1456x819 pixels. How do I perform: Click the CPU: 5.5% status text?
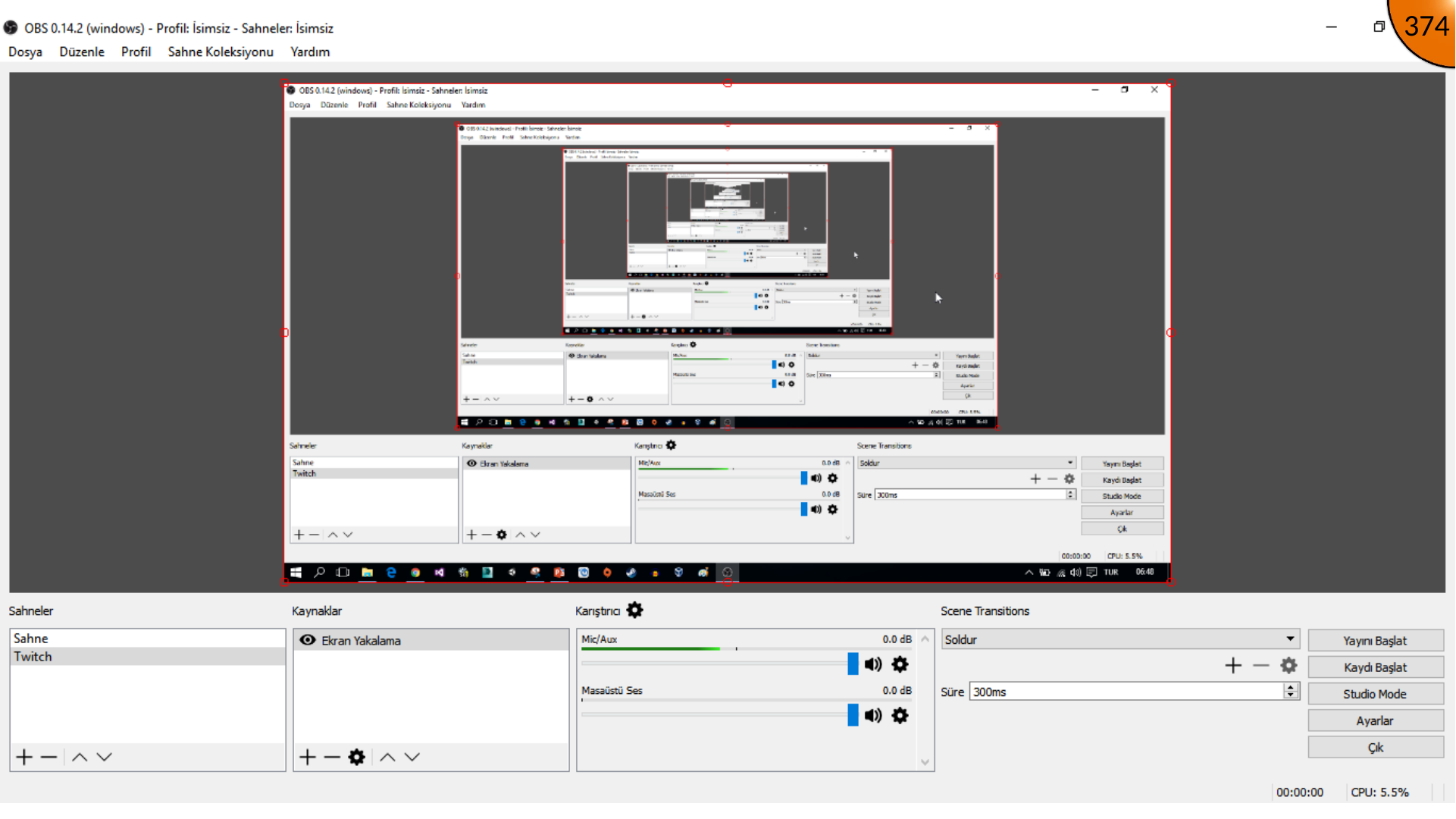(x=1379, y=792)
